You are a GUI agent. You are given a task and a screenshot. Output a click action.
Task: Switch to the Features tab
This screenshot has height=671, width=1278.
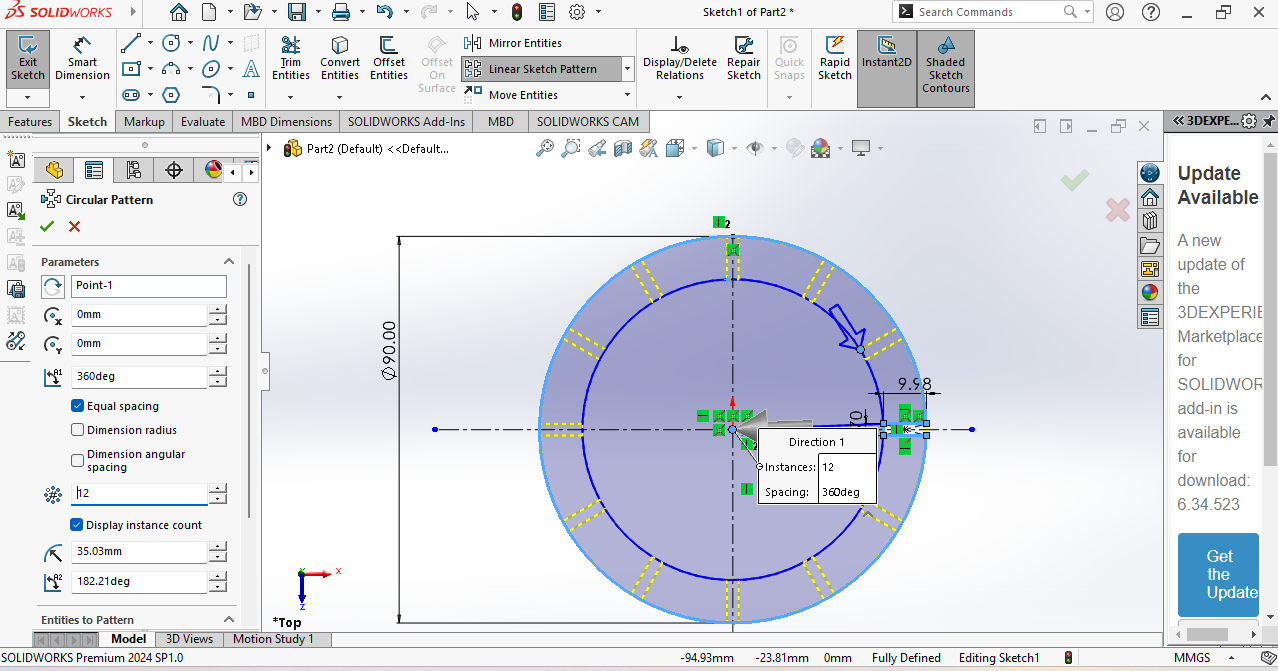(30, 122)
